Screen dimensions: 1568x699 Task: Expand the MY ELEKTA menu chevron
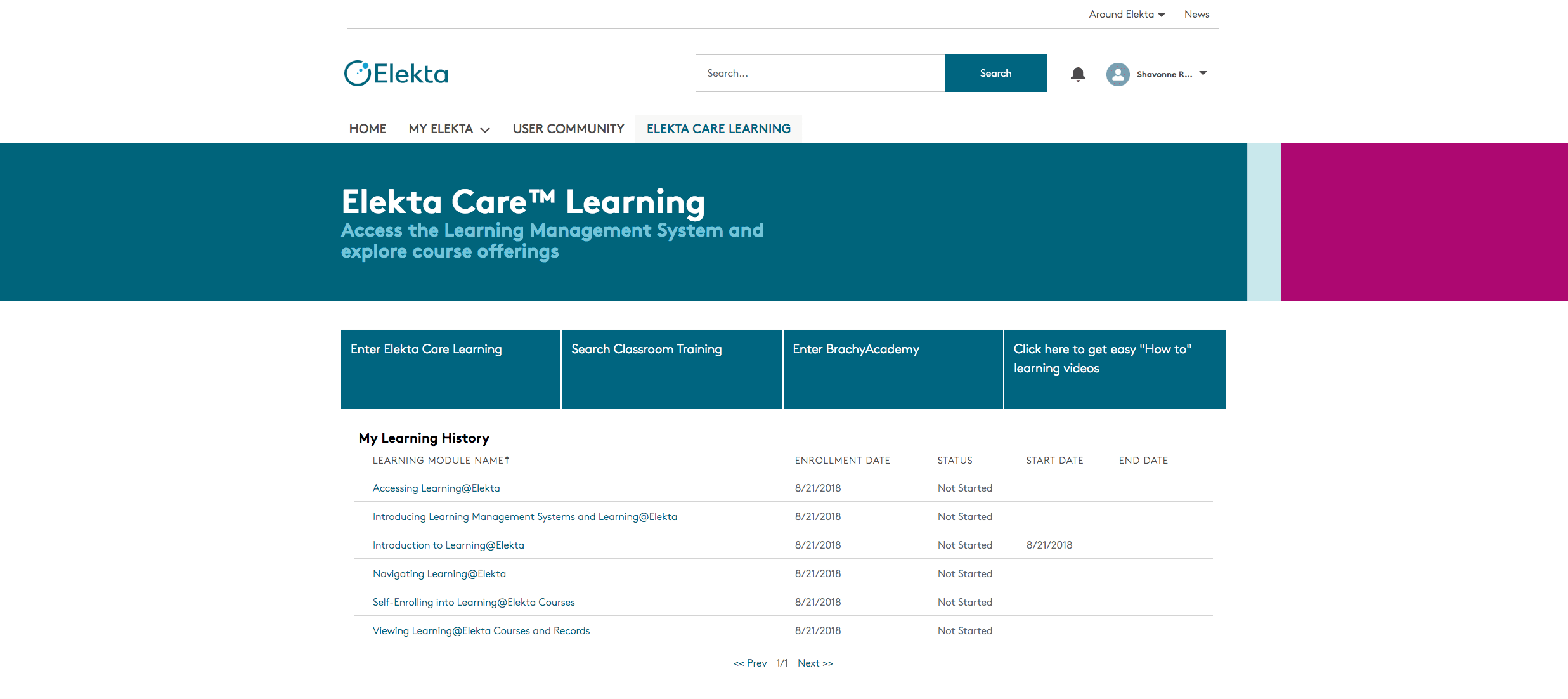tap(485, 129)
